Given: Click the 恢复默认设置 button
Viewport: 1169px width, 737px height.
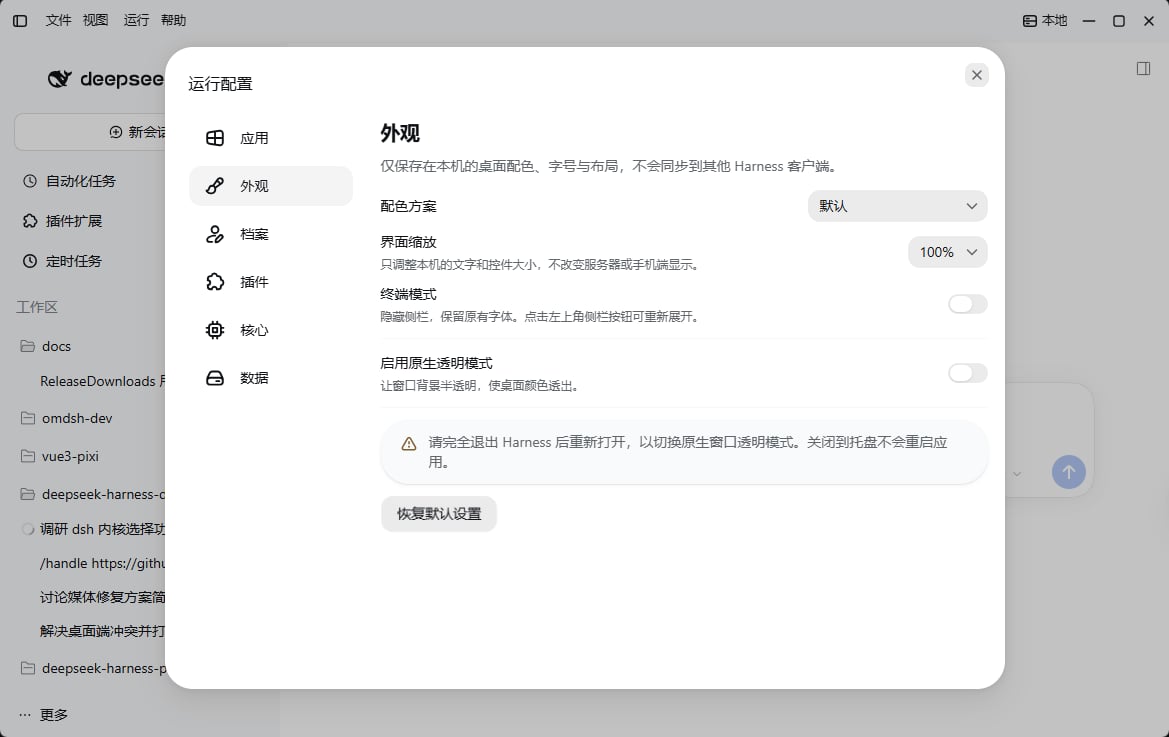Looking at the screenshot, I should [x=438, y=513].
